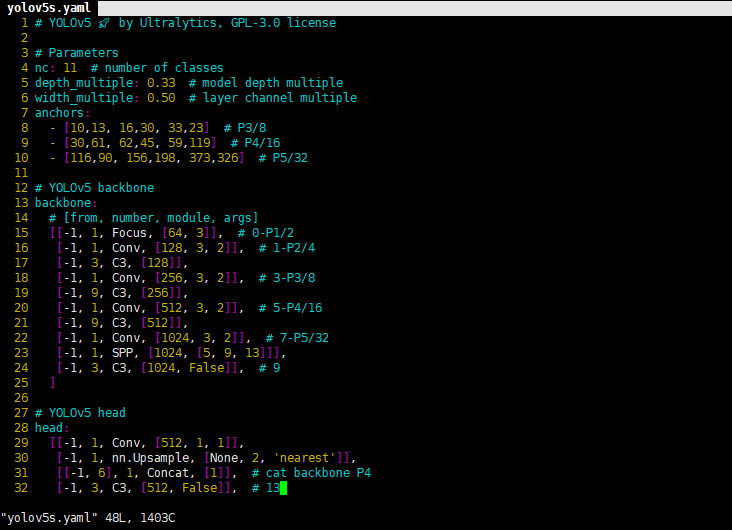Click the 'head:' key
The height and width of the screenshot is (530, 732).
pyautogui.click(x=52, y=428)
